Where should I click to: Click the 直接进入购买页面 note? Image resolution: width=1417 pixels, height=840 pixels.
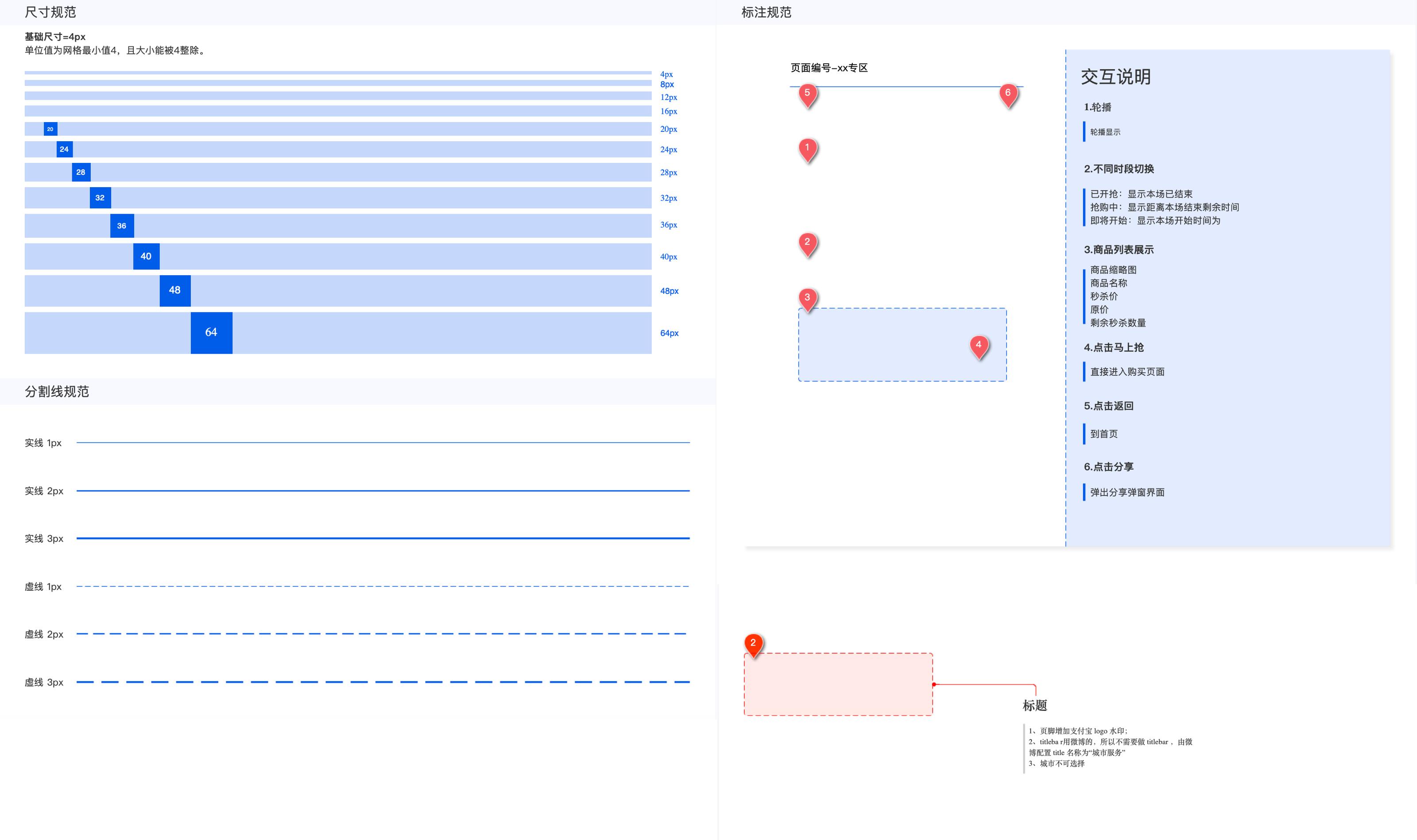1127,371
